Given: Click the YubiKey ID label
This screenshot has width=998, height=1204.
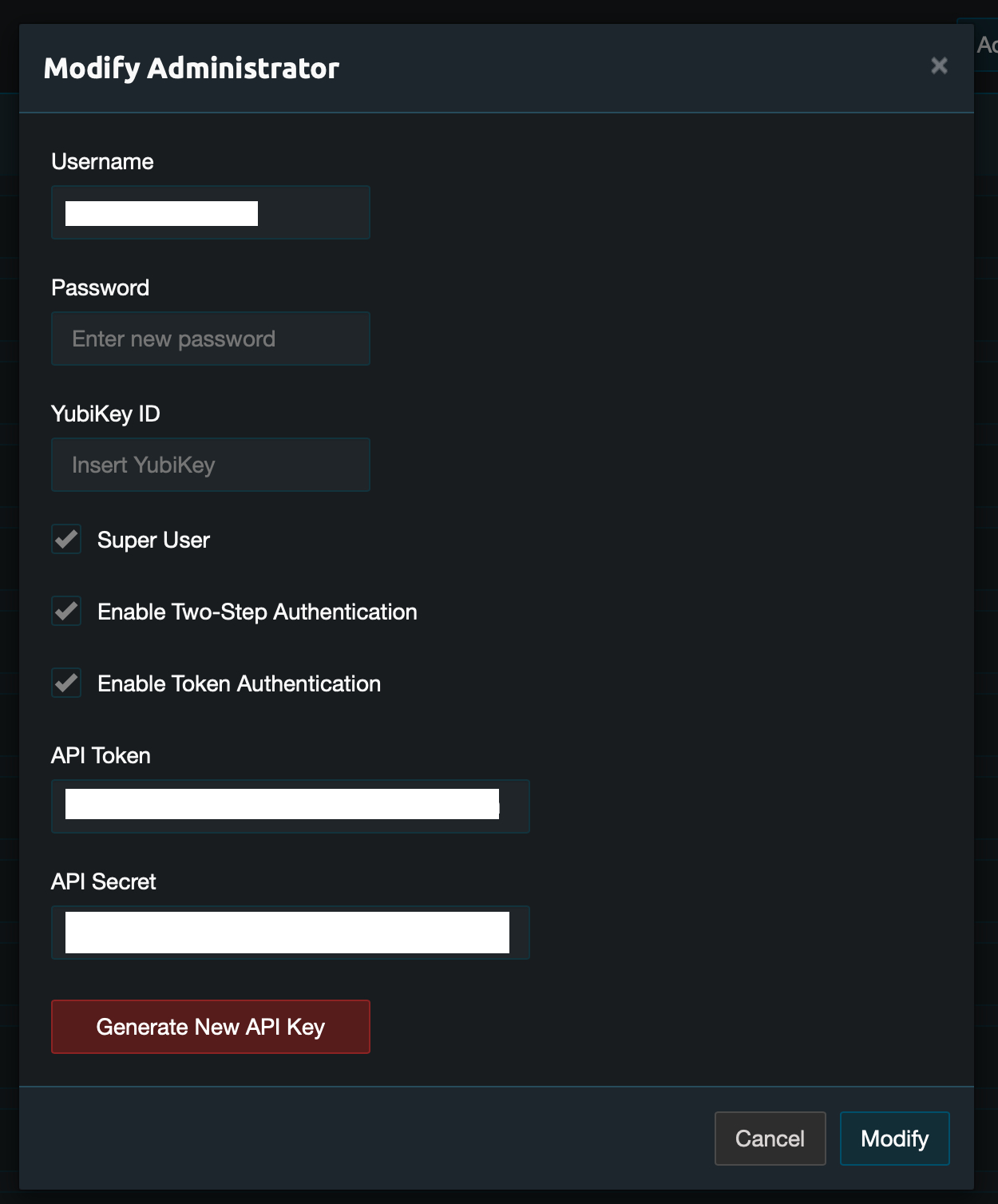Looking at the screenshot, I should click(105, 414).
